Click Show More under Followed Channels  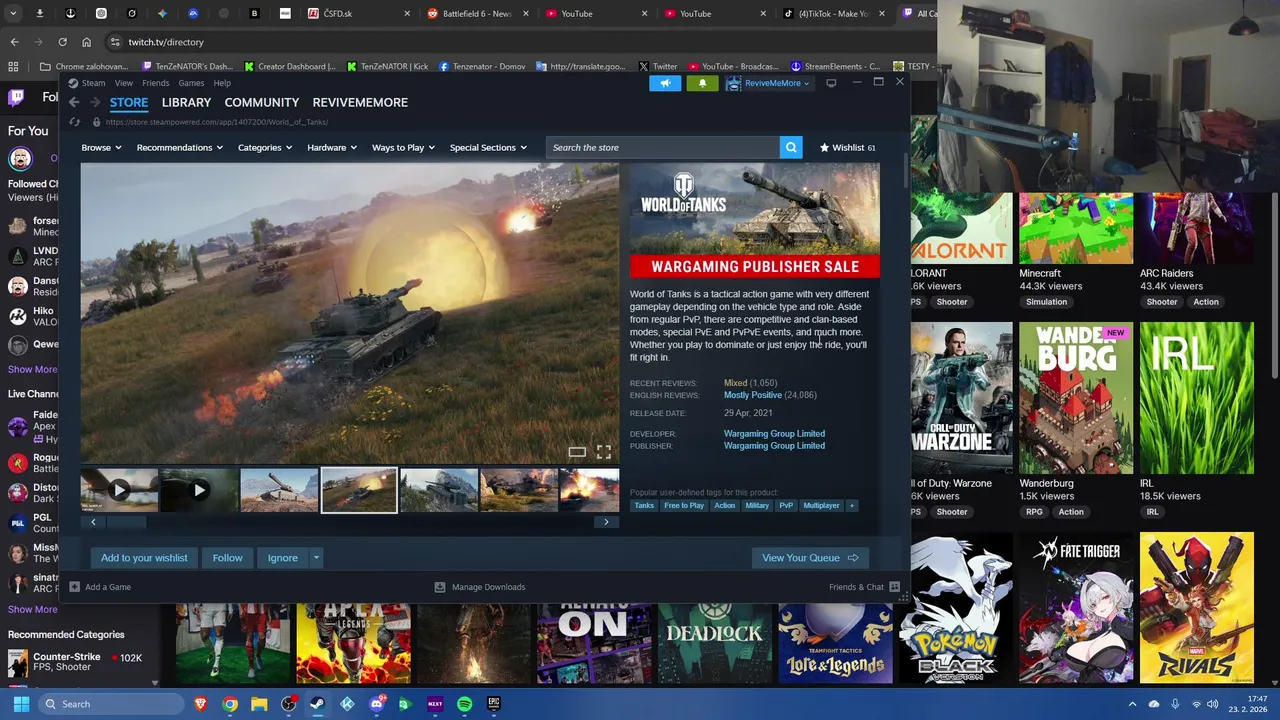32,369
